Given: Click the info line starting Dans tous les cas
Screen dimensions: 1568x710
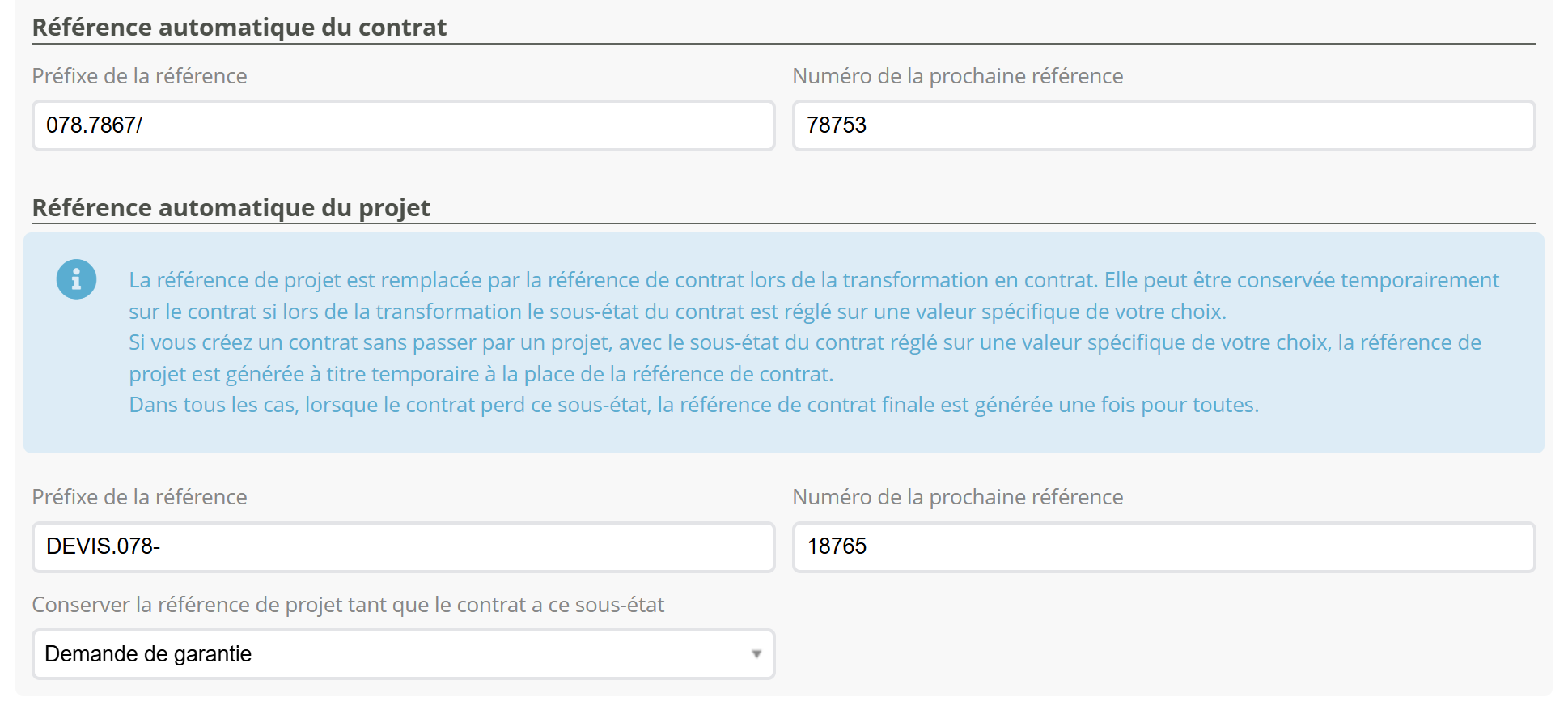Looking at the screenshot, I should click(694, 405).
